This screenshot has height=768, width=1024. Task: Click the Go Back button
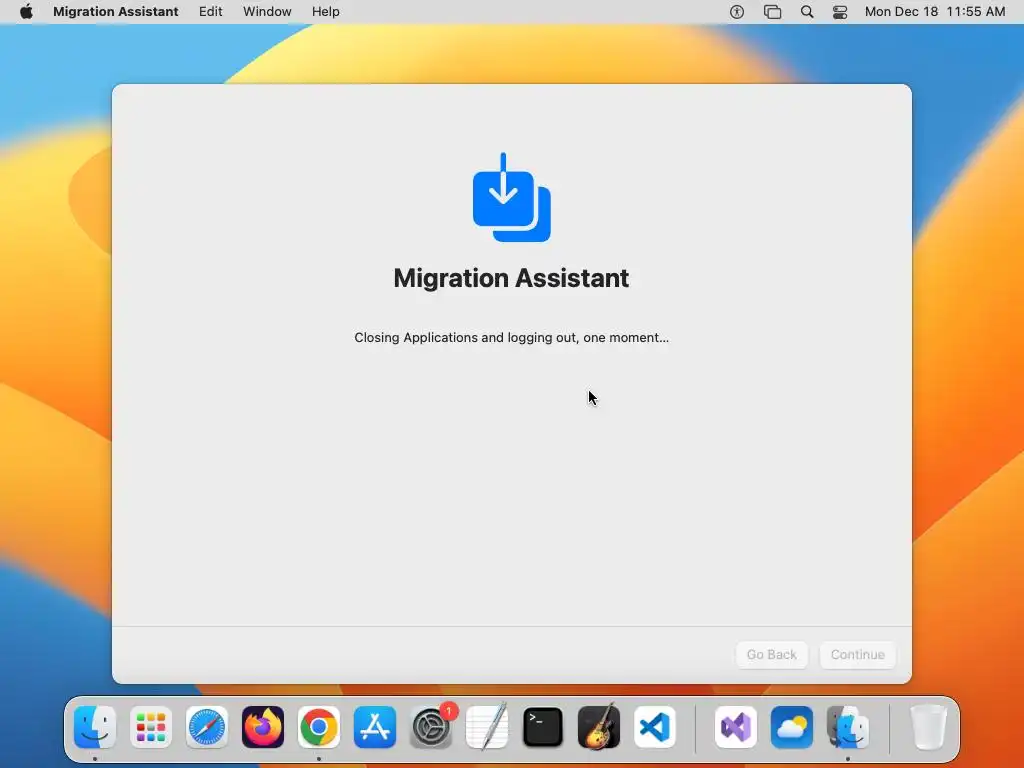(x=771, y=654)
